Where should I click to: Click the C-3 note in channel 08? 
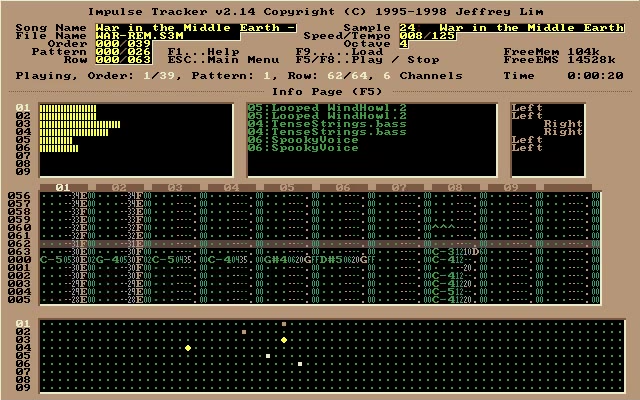click(443, 252)
